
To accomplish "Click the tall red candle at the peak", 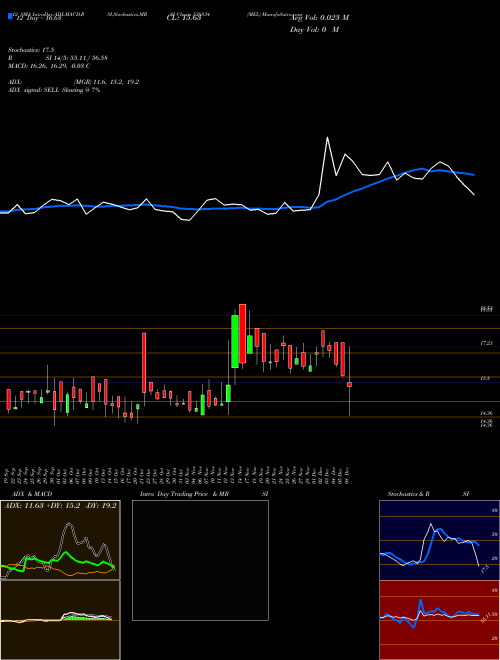I will pos(242,333).
